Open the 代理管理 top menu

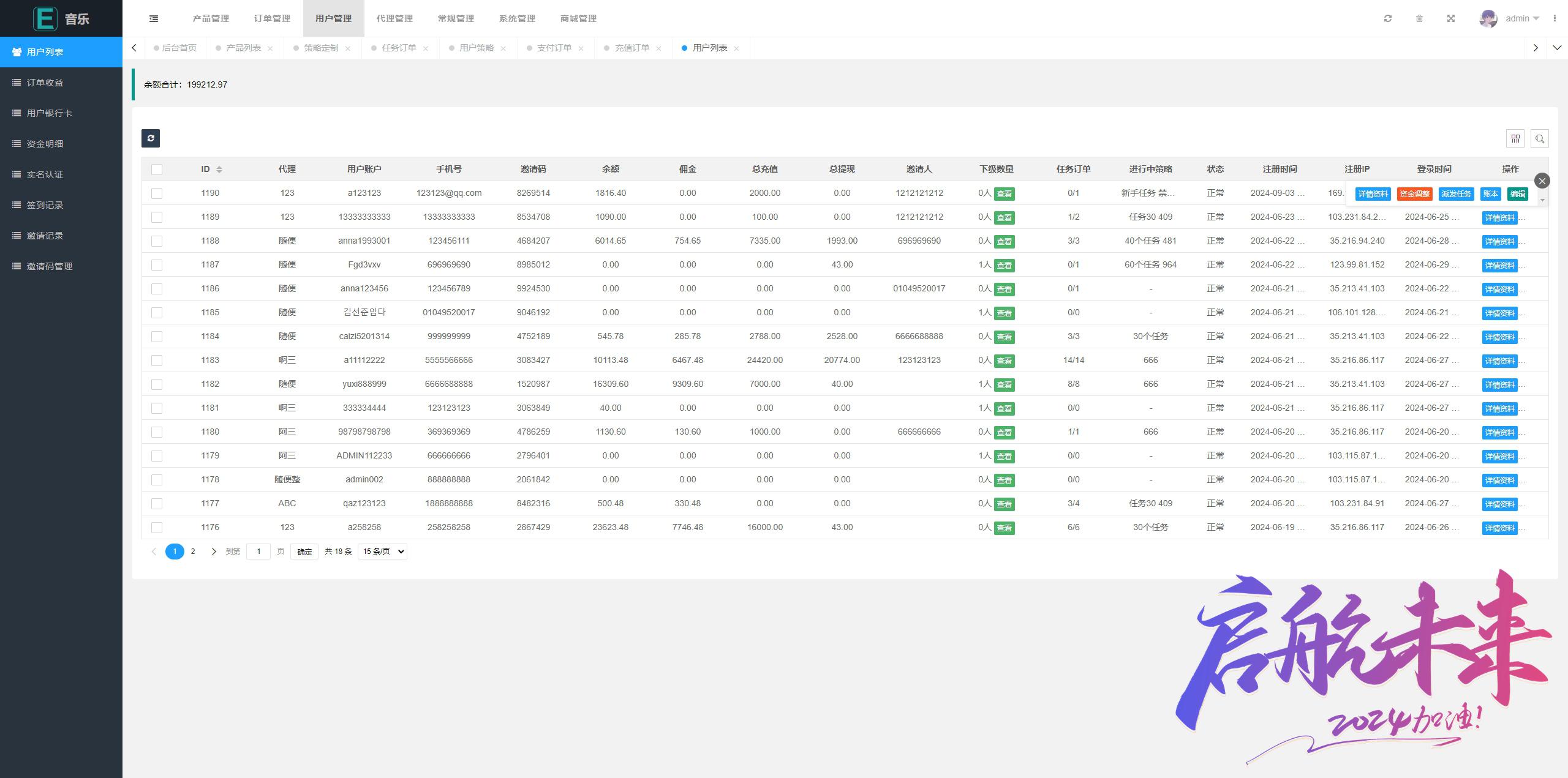coord(394,18)
